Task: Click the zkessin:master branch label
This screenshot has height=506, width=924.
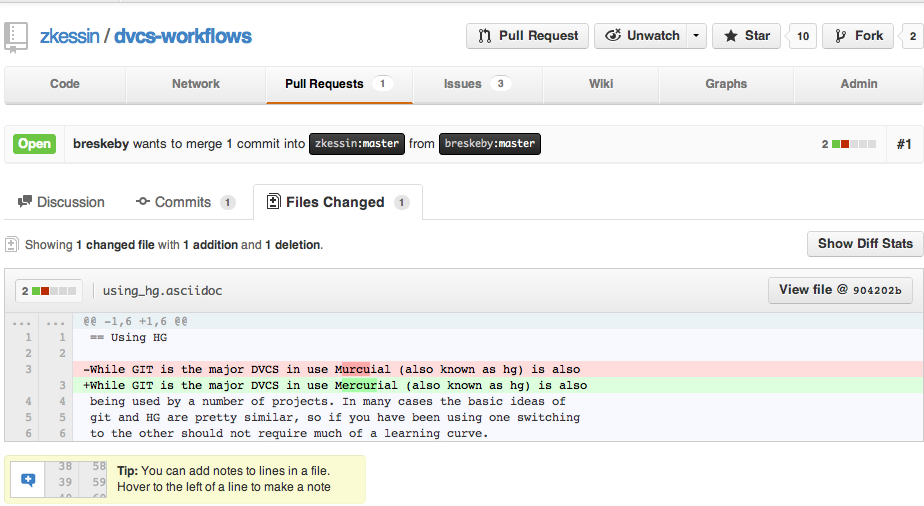Action: 357,144
